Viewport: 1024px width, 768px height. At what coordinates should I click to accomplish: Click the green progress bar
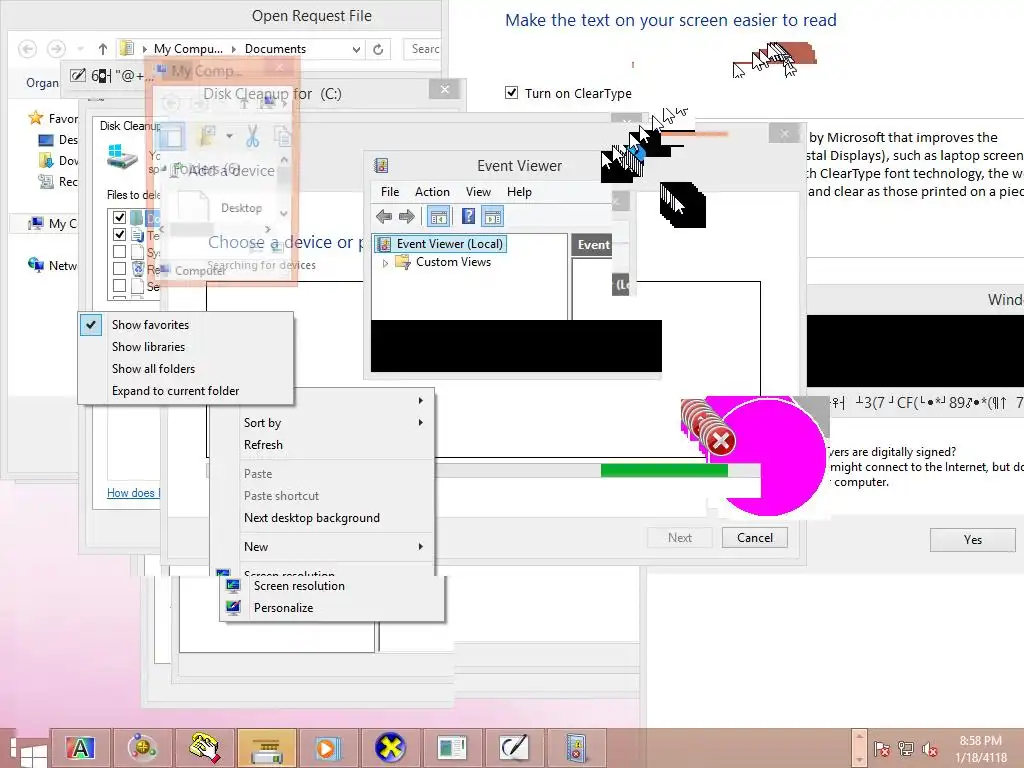tap(664, 470)
